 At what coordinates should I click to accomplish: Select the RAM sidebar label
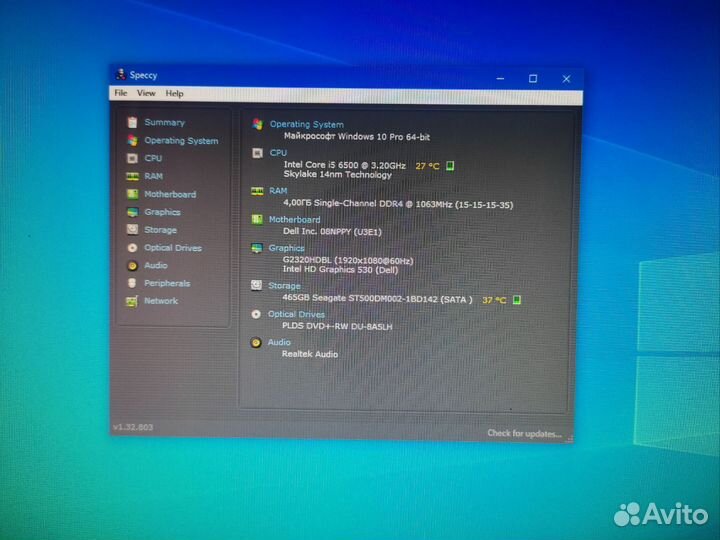pos(153,176)
